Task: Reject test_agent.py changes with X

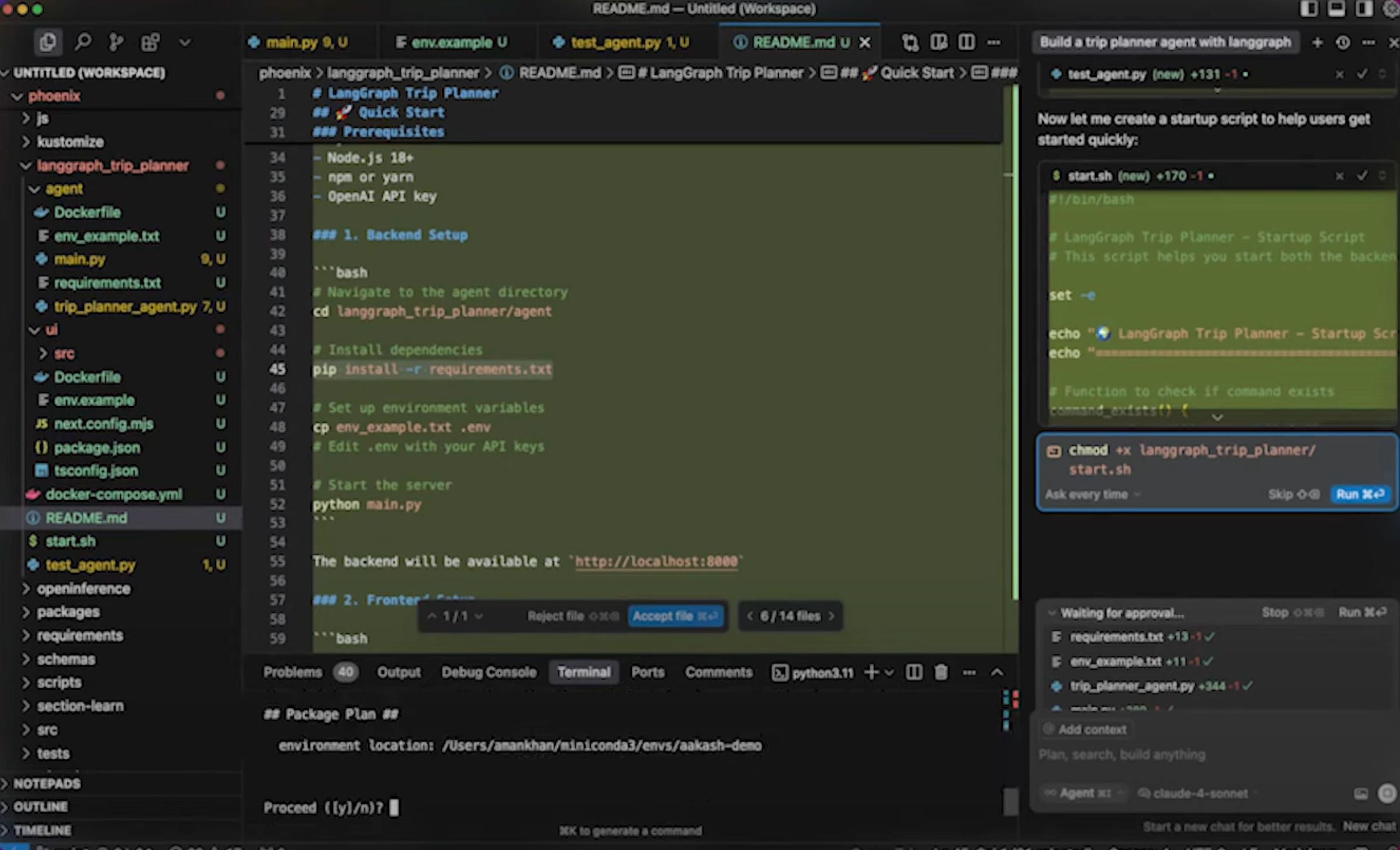Action: tap(1340, 74)
